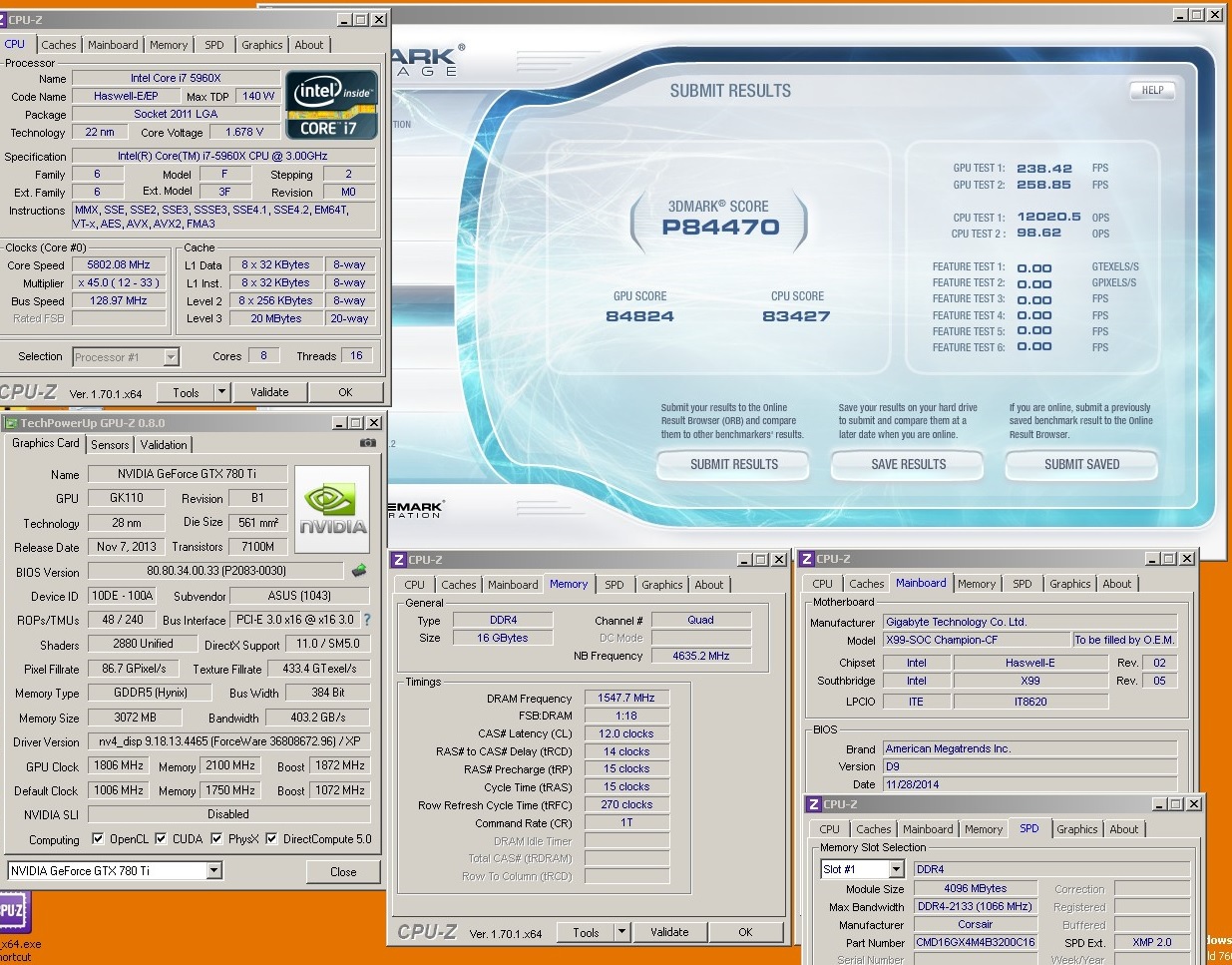Click the Intel Core i7 logo badge
Screen dimensions: 1232x965
pos(331,104)
